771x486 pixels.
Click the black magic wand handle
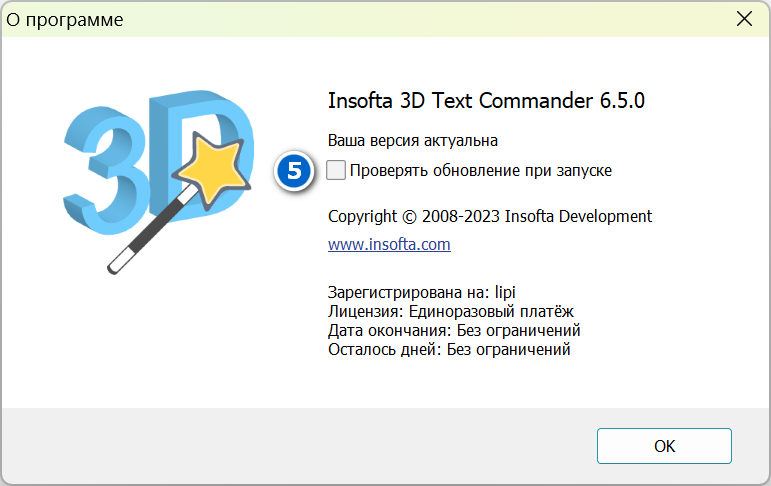150,231
